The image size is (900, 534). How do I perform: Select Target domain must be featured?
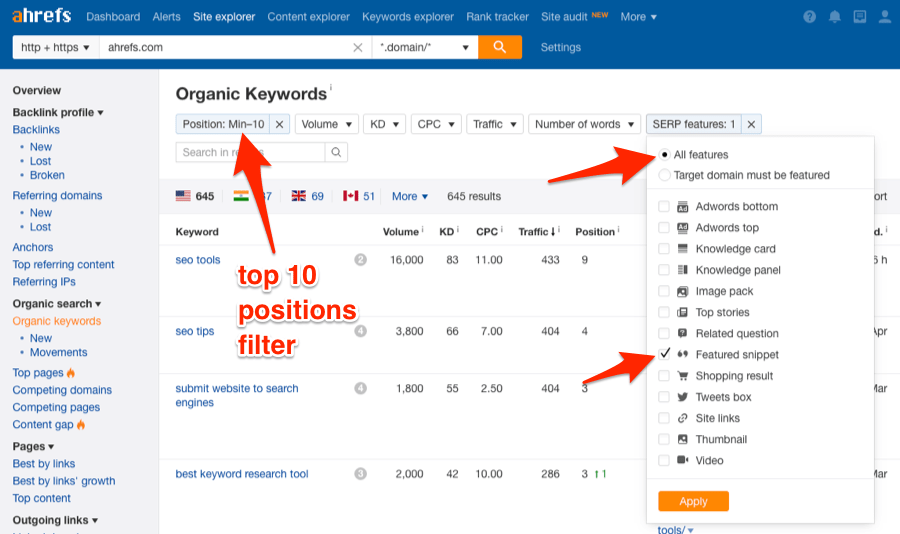(665, 175)
